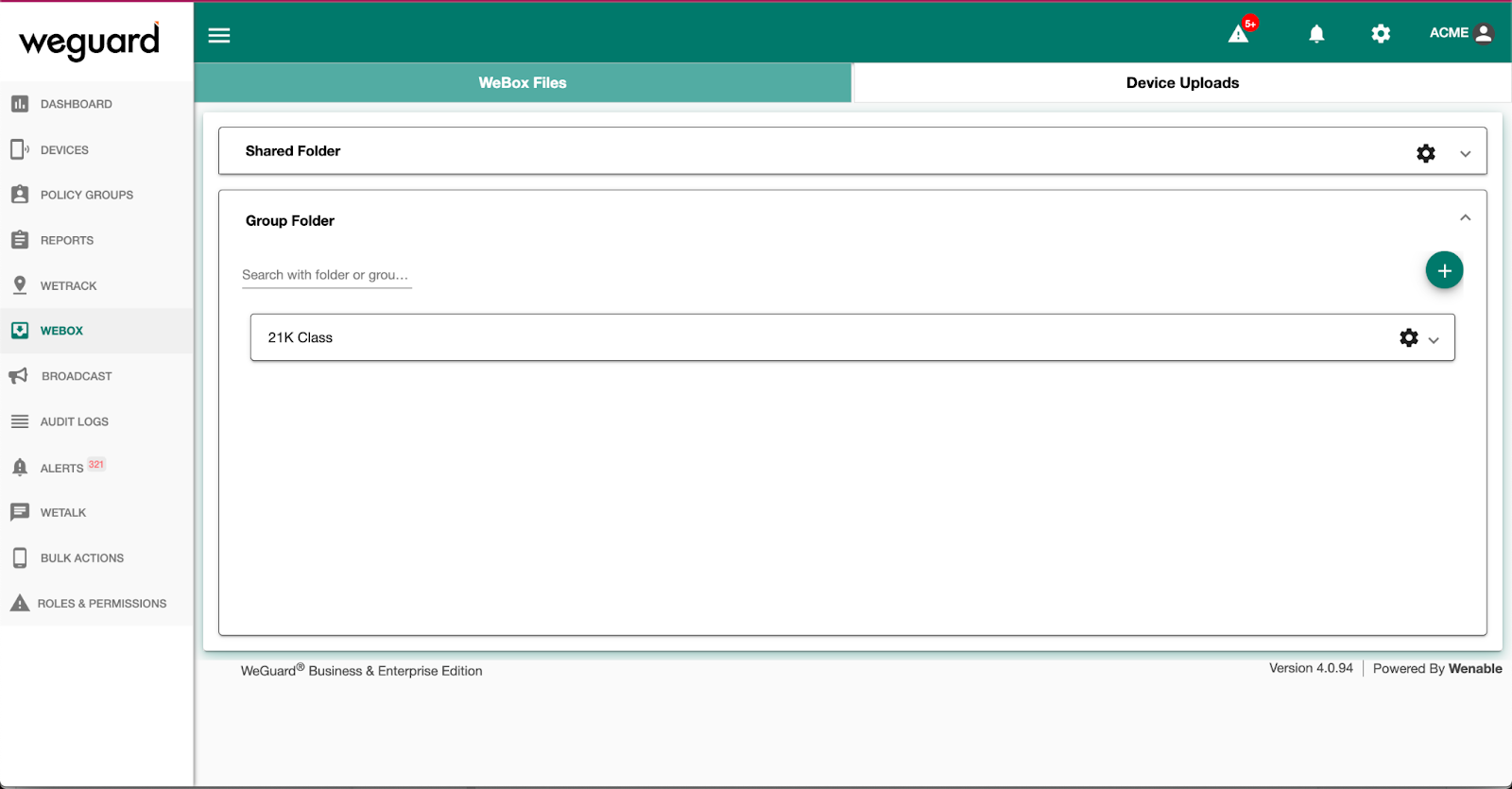Screen dimensions: 1512x789
Task: Open POLICY GROUPS menu item
Action: 87,195
